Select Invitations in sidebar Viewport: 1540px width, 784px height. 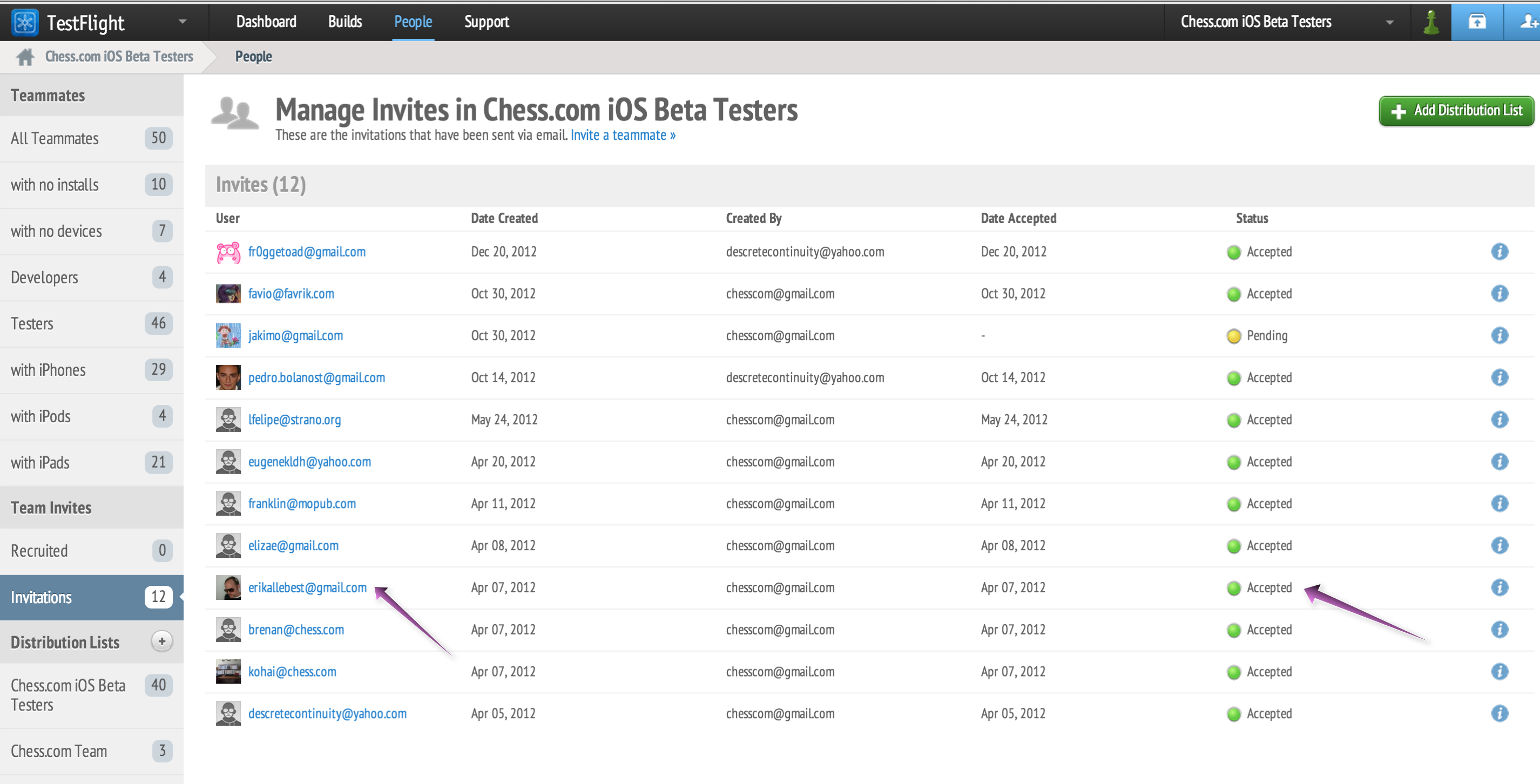(x=91, y=597)
